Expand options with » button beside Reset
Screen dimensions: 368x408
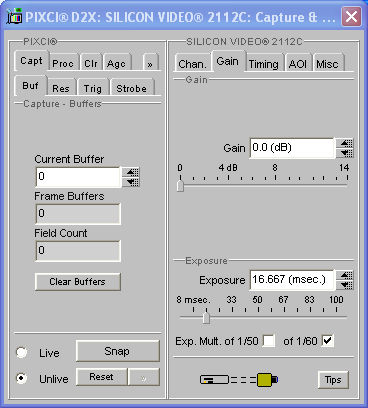pos(144,377)
